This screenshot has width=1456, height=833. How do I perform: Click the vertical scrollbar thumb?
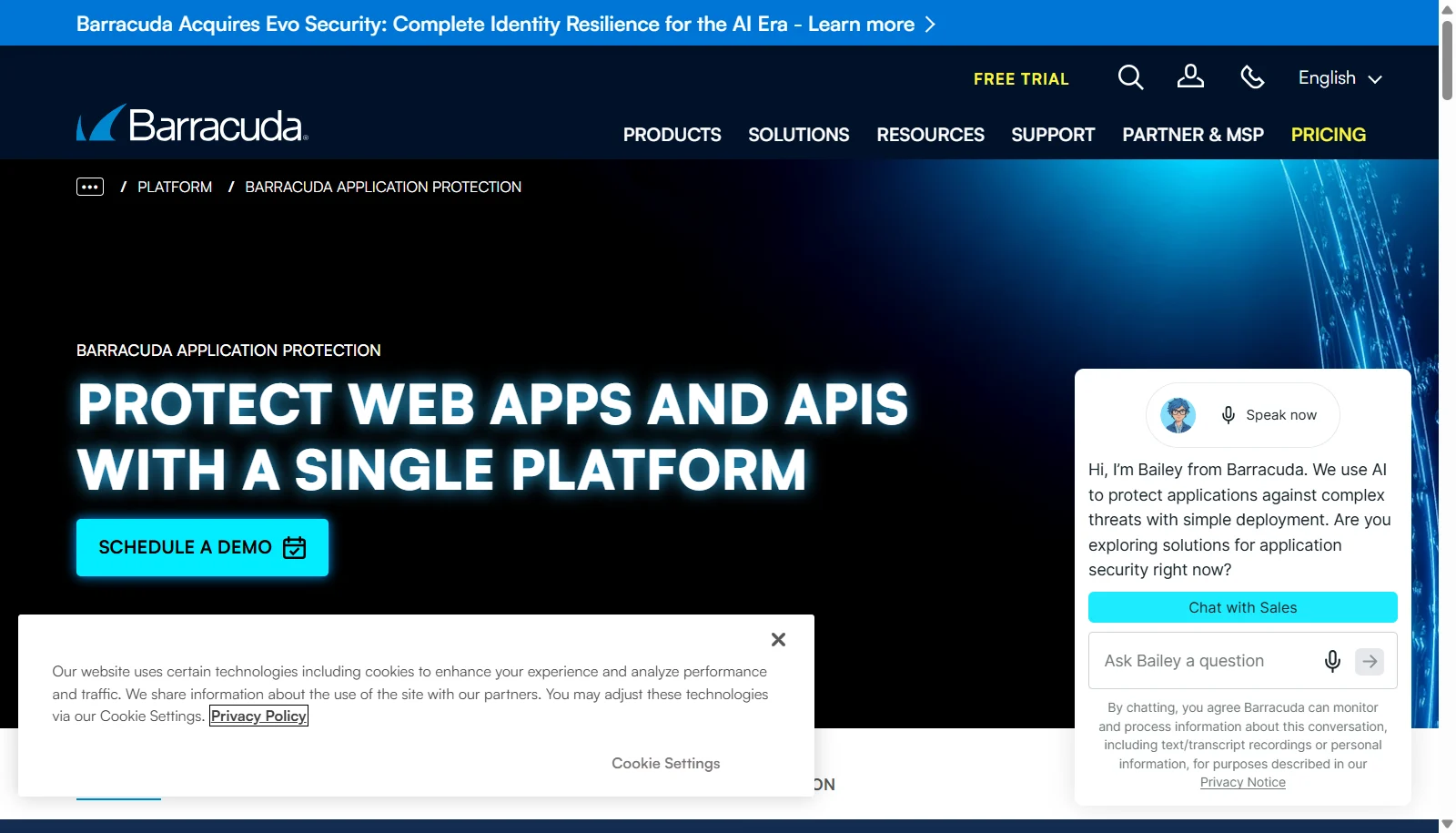click(x=1447, y=59)
